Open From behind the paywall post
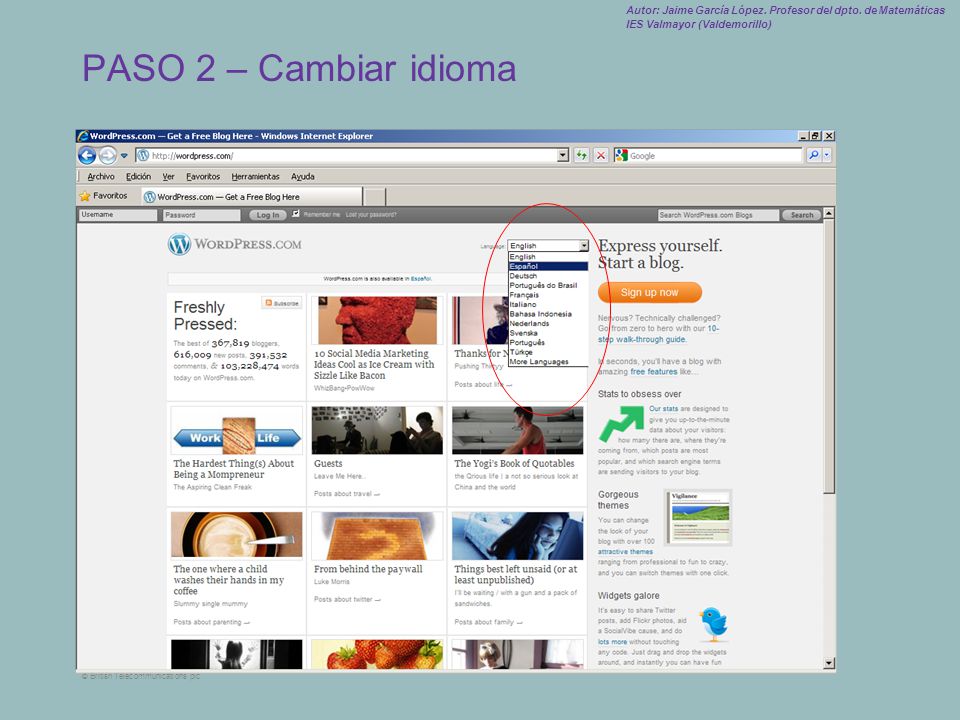The image size is (960, 720). click(368, 569)
